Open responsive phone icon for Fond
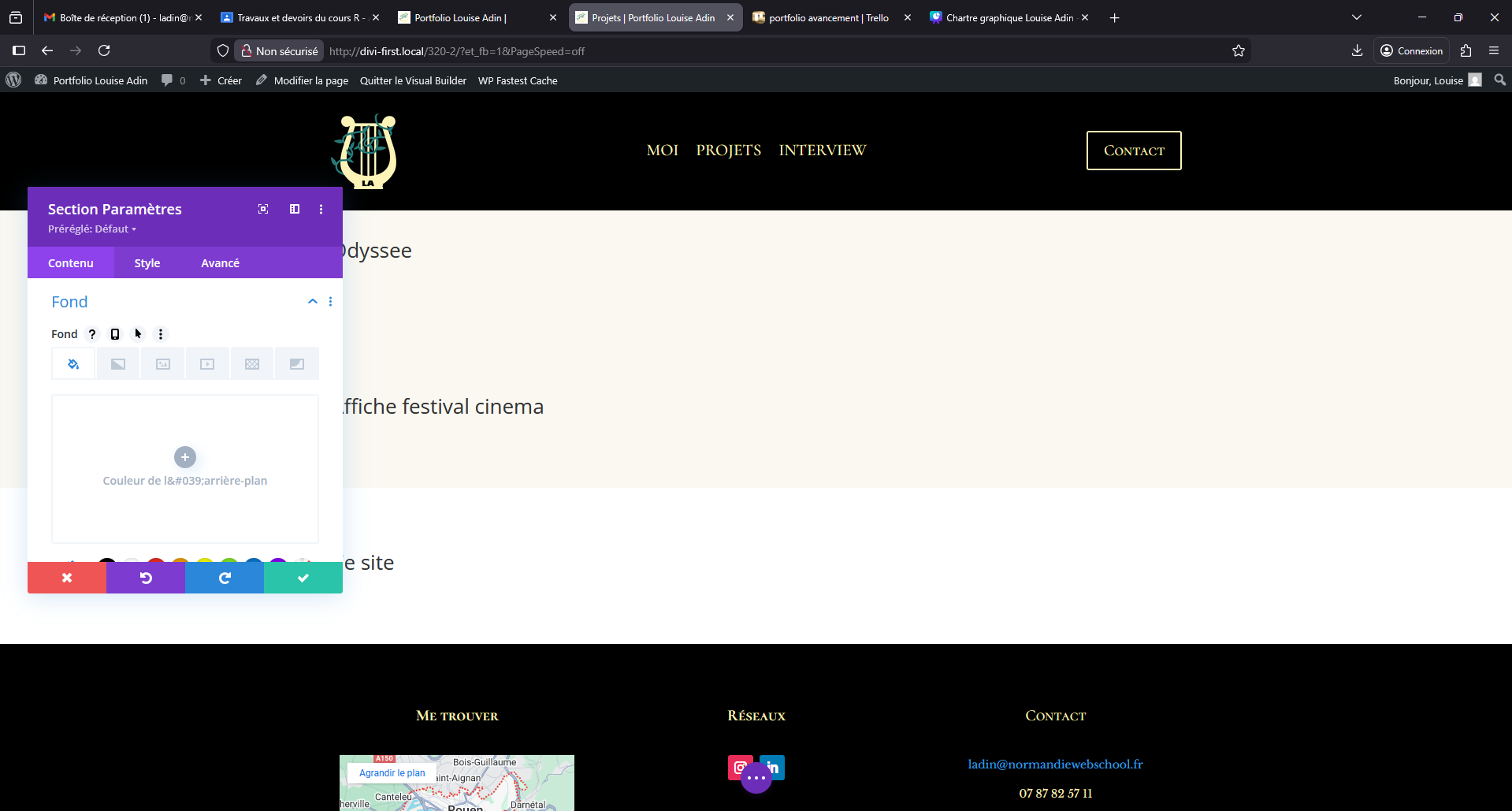Viewport: 1512px width, 811px height. [115, 334]
